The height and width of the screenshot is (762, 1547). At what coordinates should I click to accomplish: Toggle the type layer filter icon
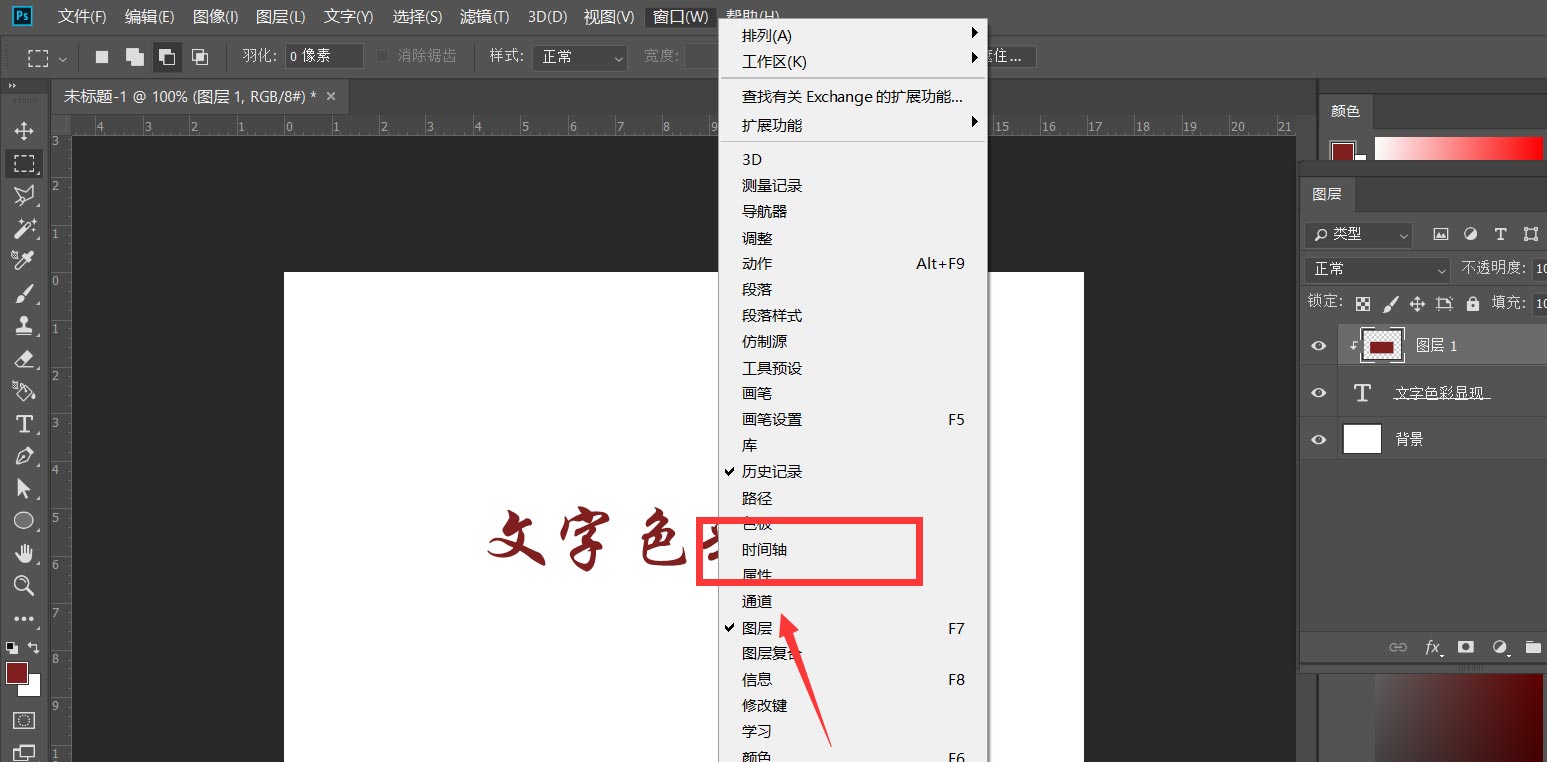1500,234
